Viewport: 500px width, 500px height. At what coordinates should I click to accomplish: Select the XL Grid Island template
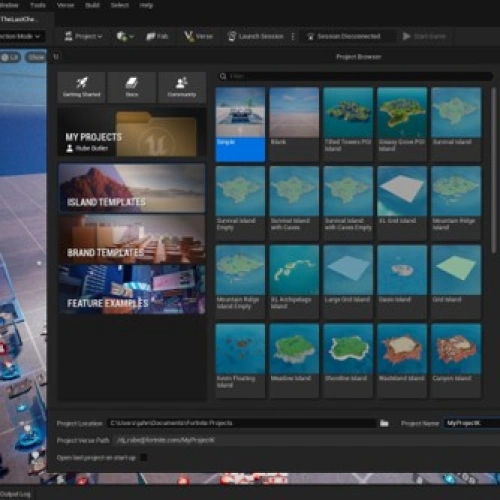coord(402,203)
